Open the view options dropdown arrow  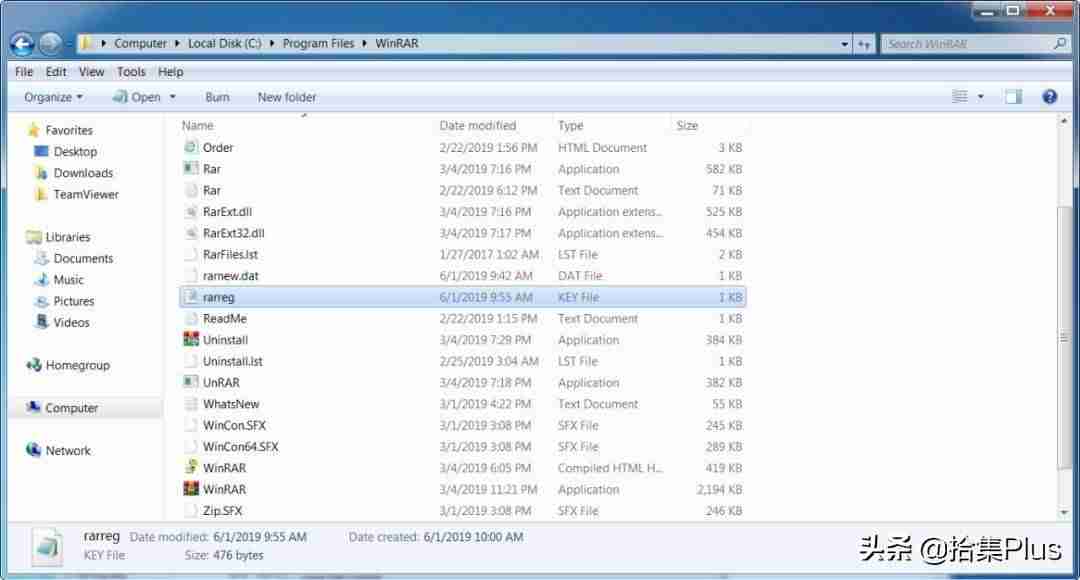(x=980, y=97)
